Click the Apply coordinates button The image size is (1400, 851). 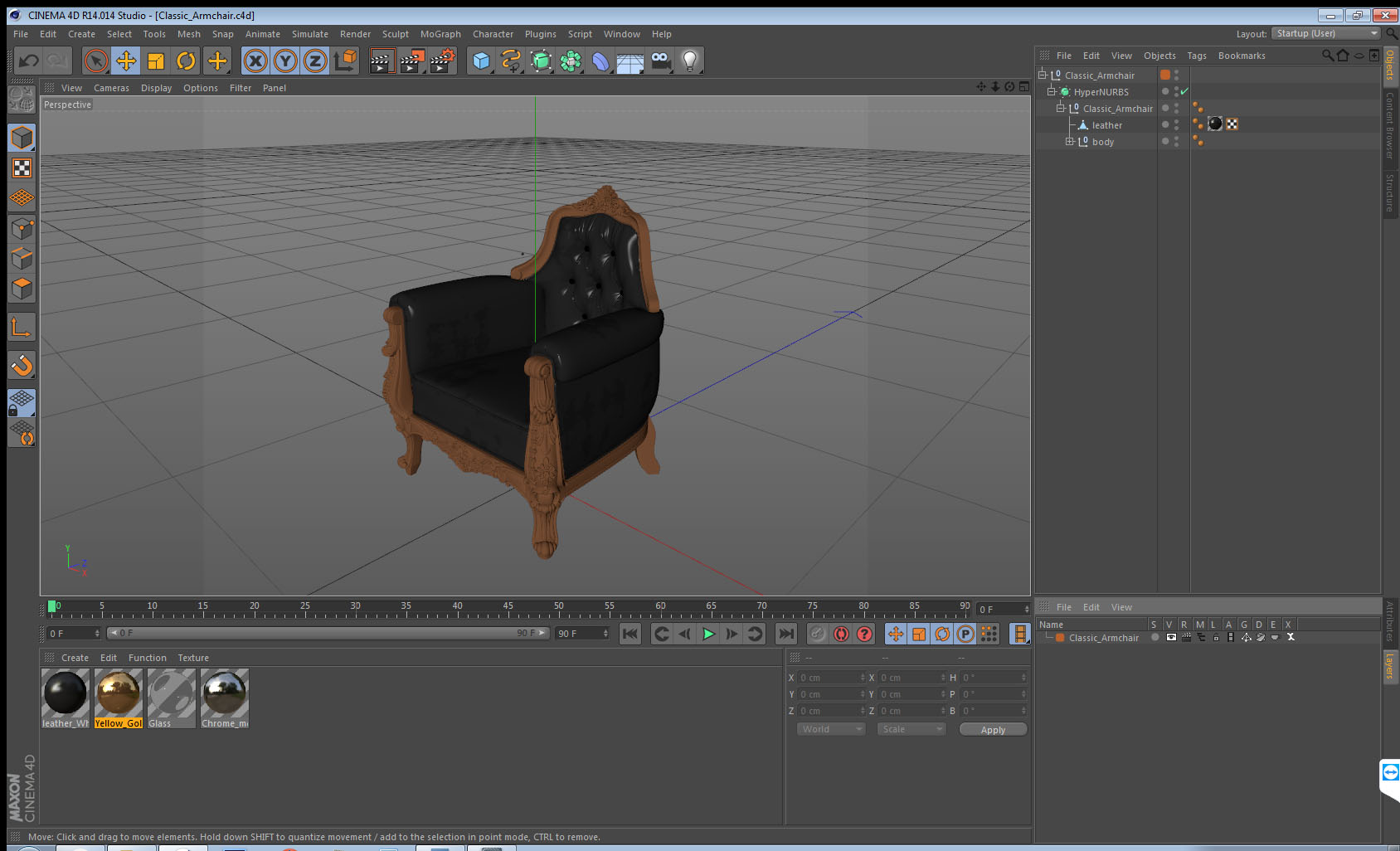pyautogui.click(x=993, y=730)
